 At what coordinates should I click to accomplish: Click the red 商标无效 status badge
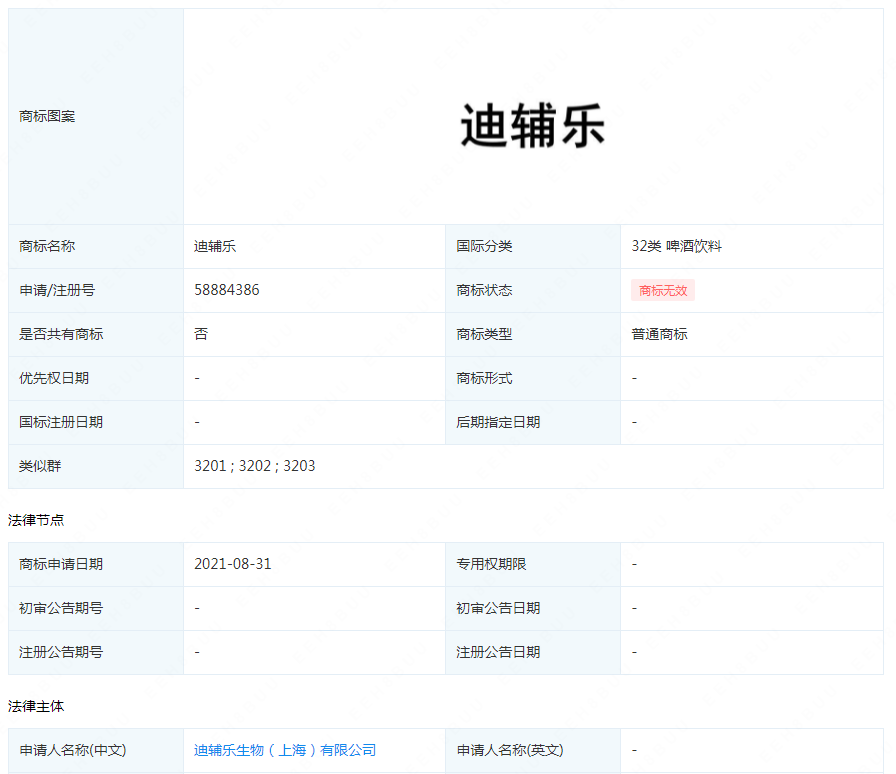tap(663, 290)
